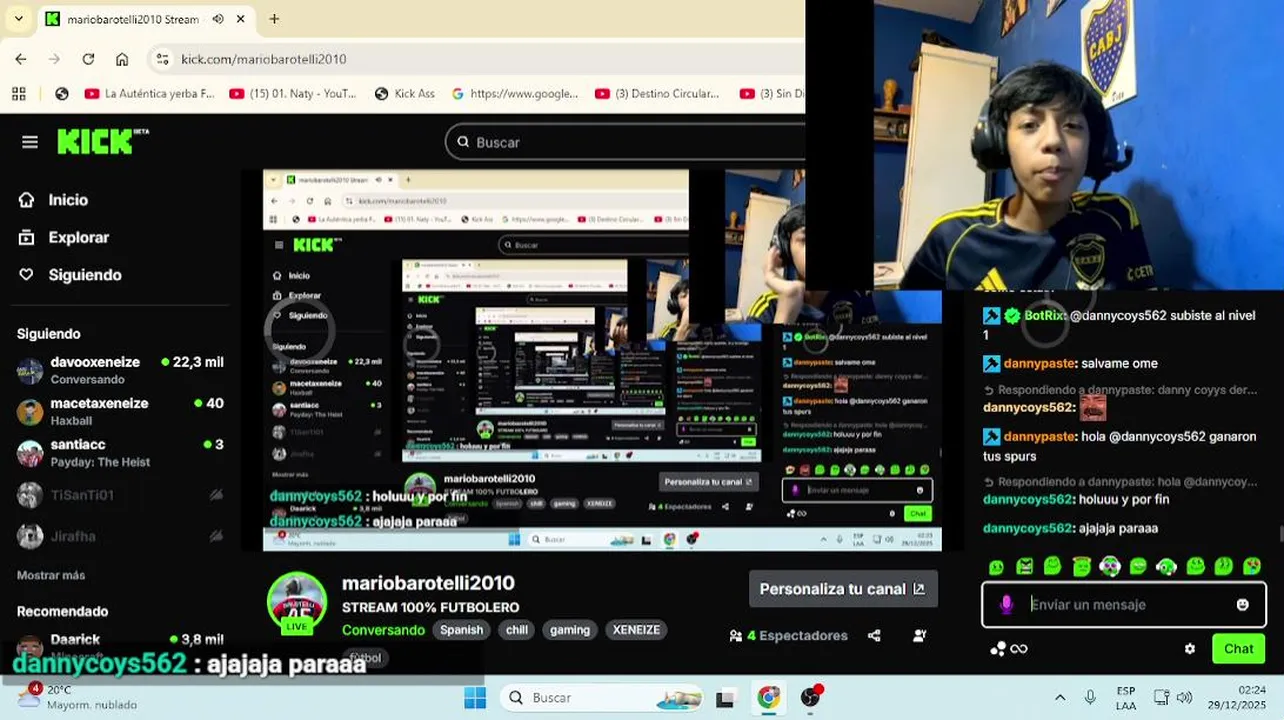The image size is (1284, 720).
Task: Click the Enviar un mensaje input field
Action: 1125,604
